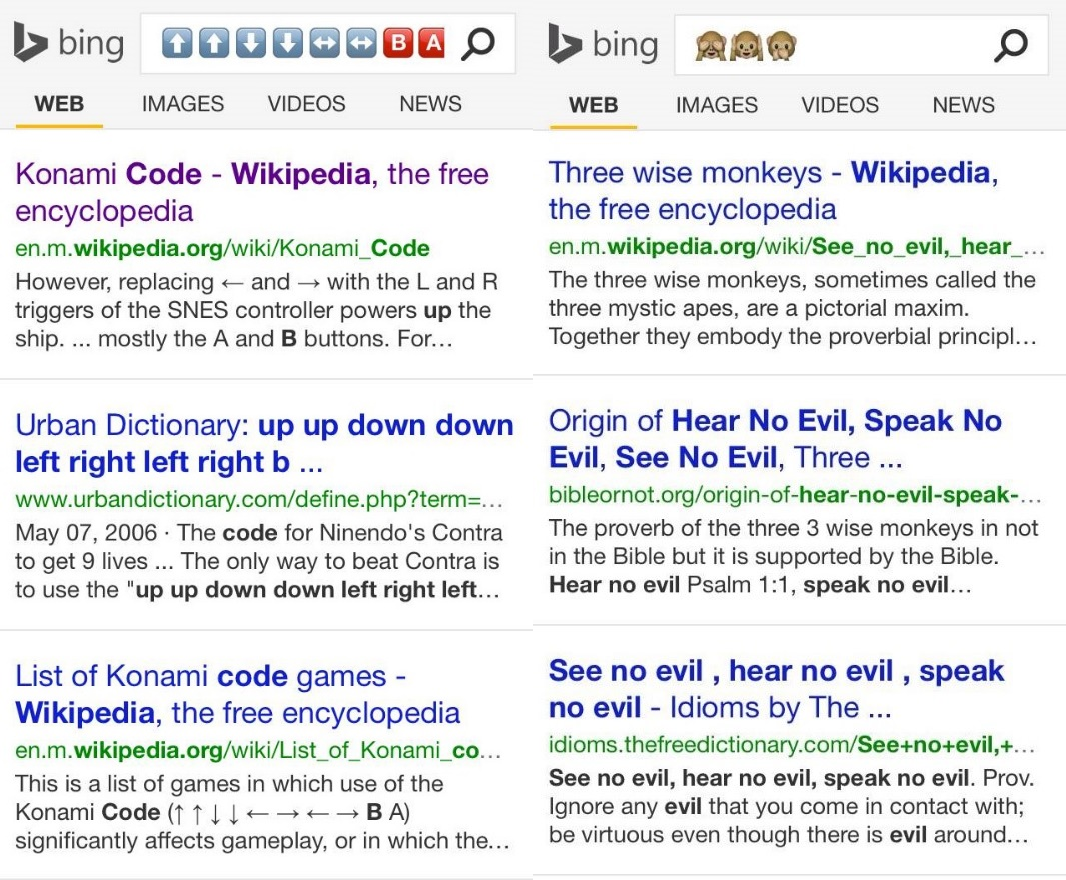The height and width of the screenshot is (880, 1066).
Task: Click the see-no-evil monkey emoji
Action: [x=710, y=46]
